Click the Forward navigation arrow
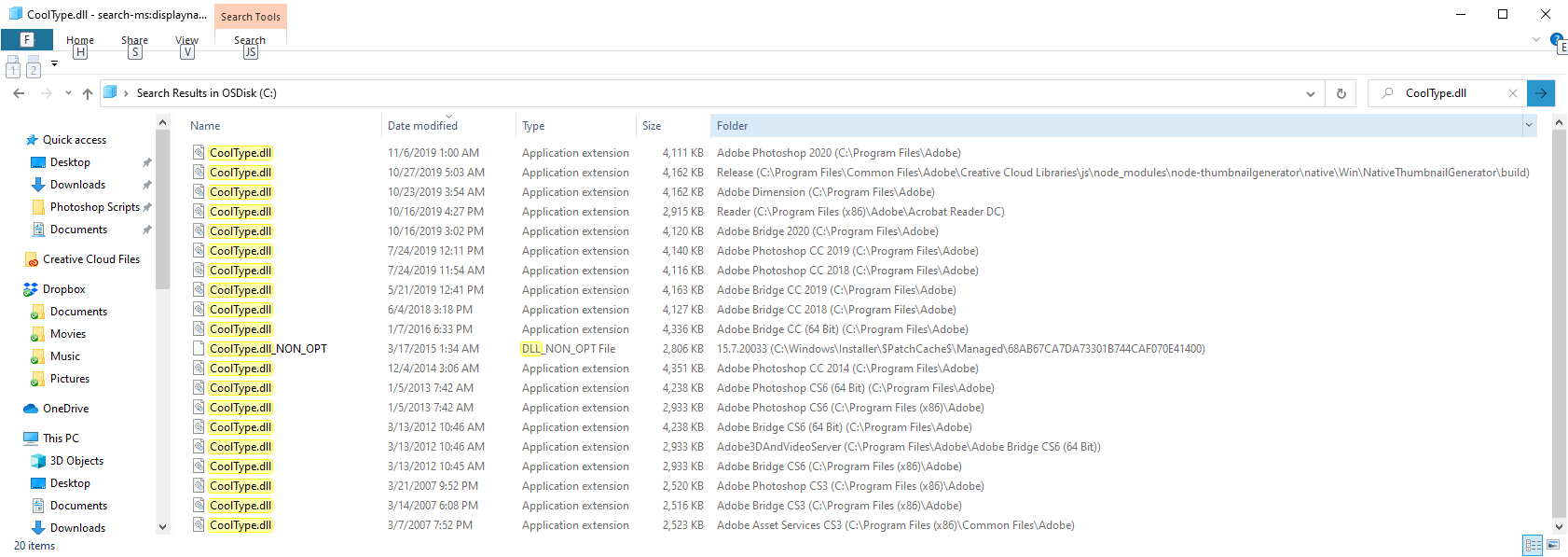 pos(47,93)
